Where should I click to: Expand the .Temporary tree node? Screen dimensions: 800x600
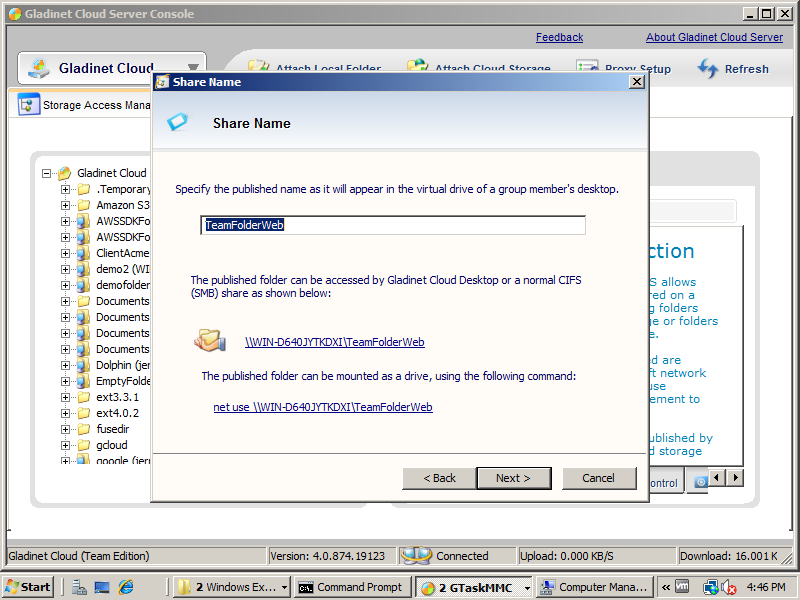pos(65,189)
